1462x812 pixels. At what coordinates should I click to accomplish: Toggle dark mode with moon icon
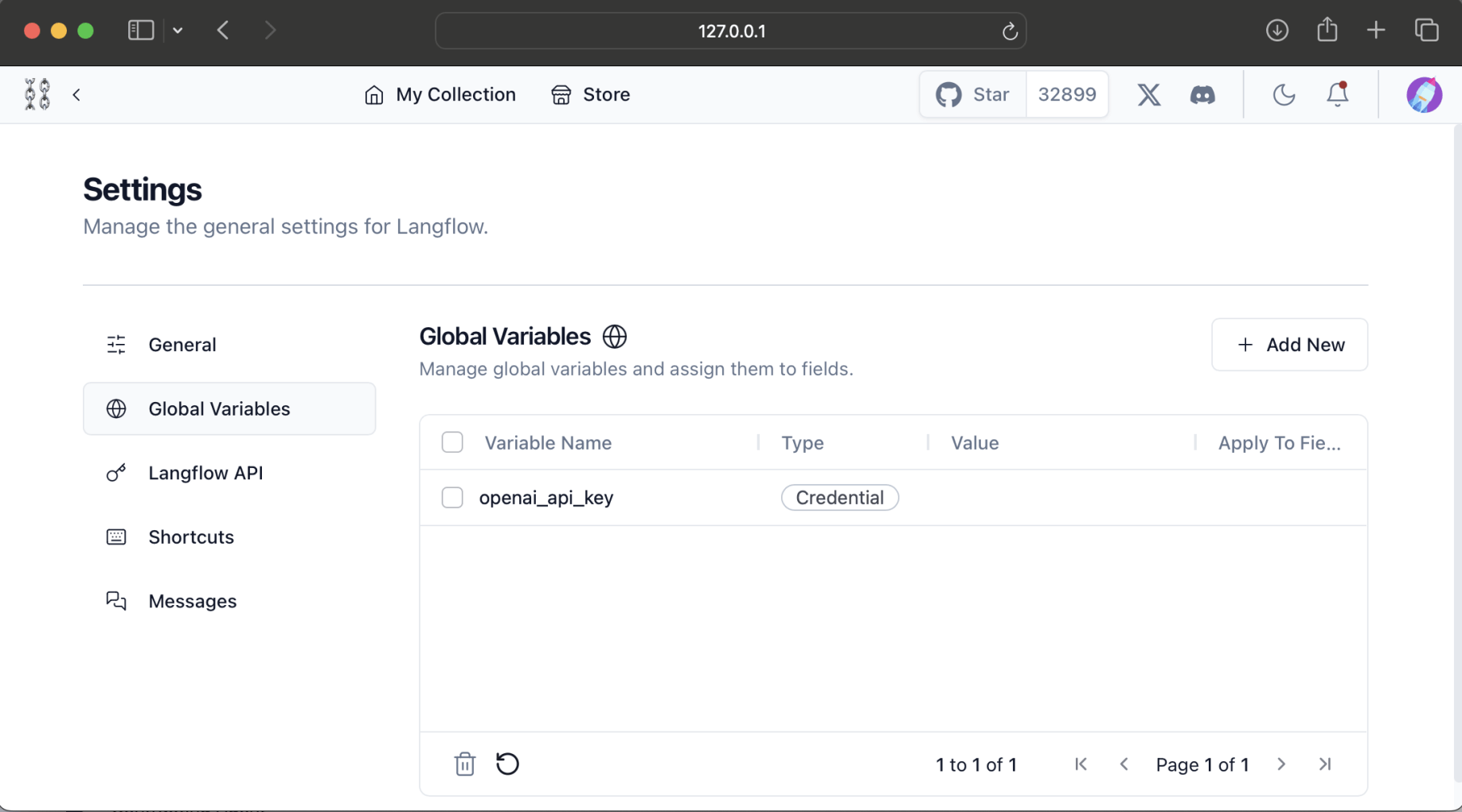(x=1284, y=95)
